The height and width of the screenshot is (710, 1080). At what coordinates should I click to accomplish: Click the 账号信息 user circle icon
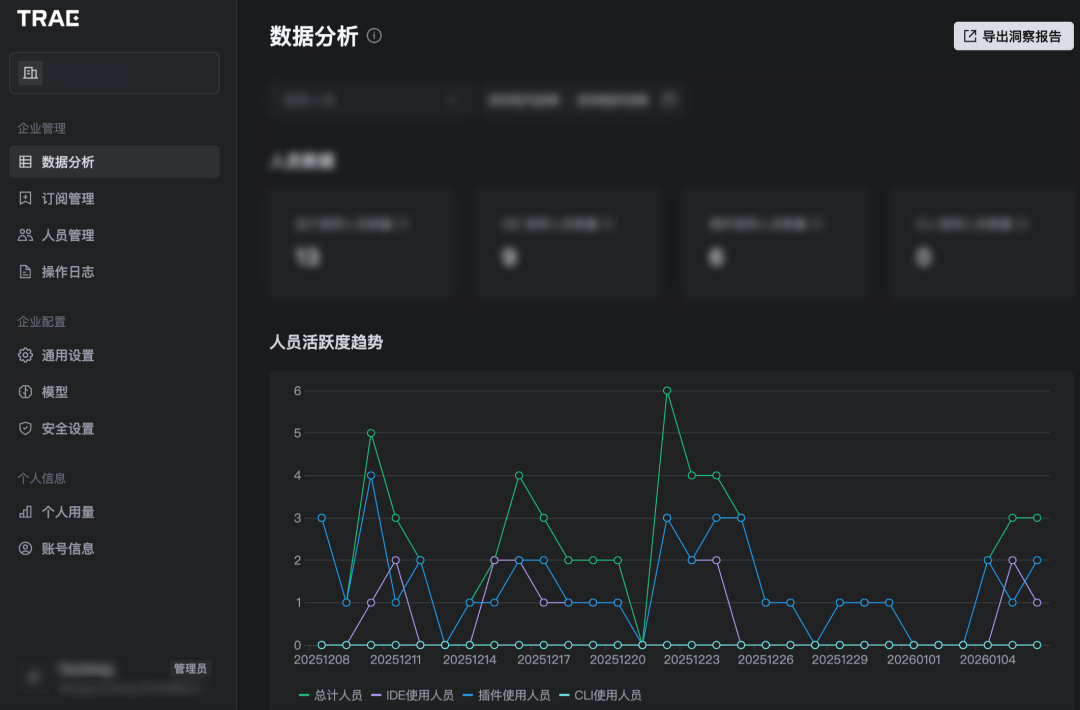click(x=25, y=548)
